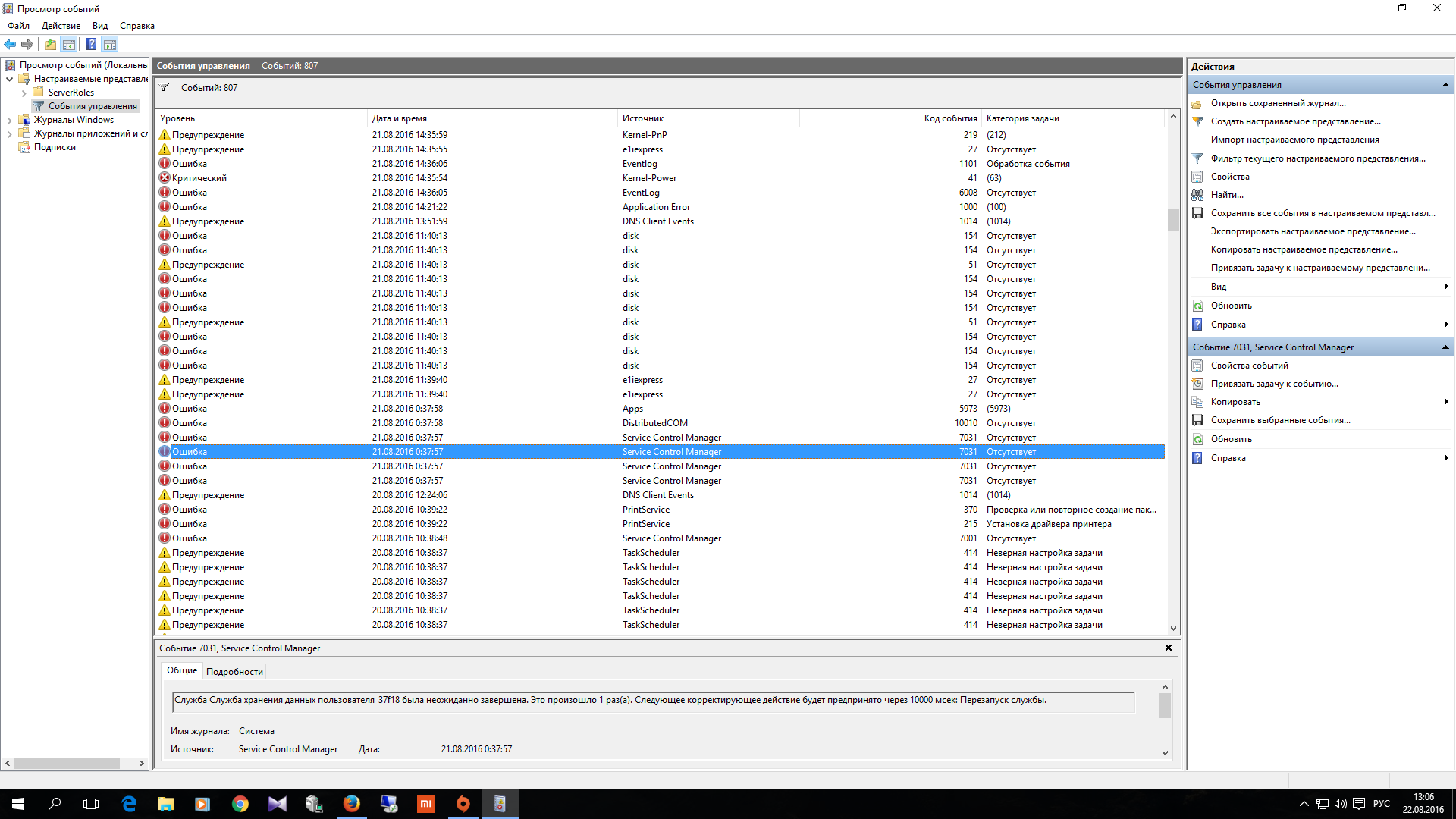
Task: Click Привязать задачу к событию action
Action: 1274,384
